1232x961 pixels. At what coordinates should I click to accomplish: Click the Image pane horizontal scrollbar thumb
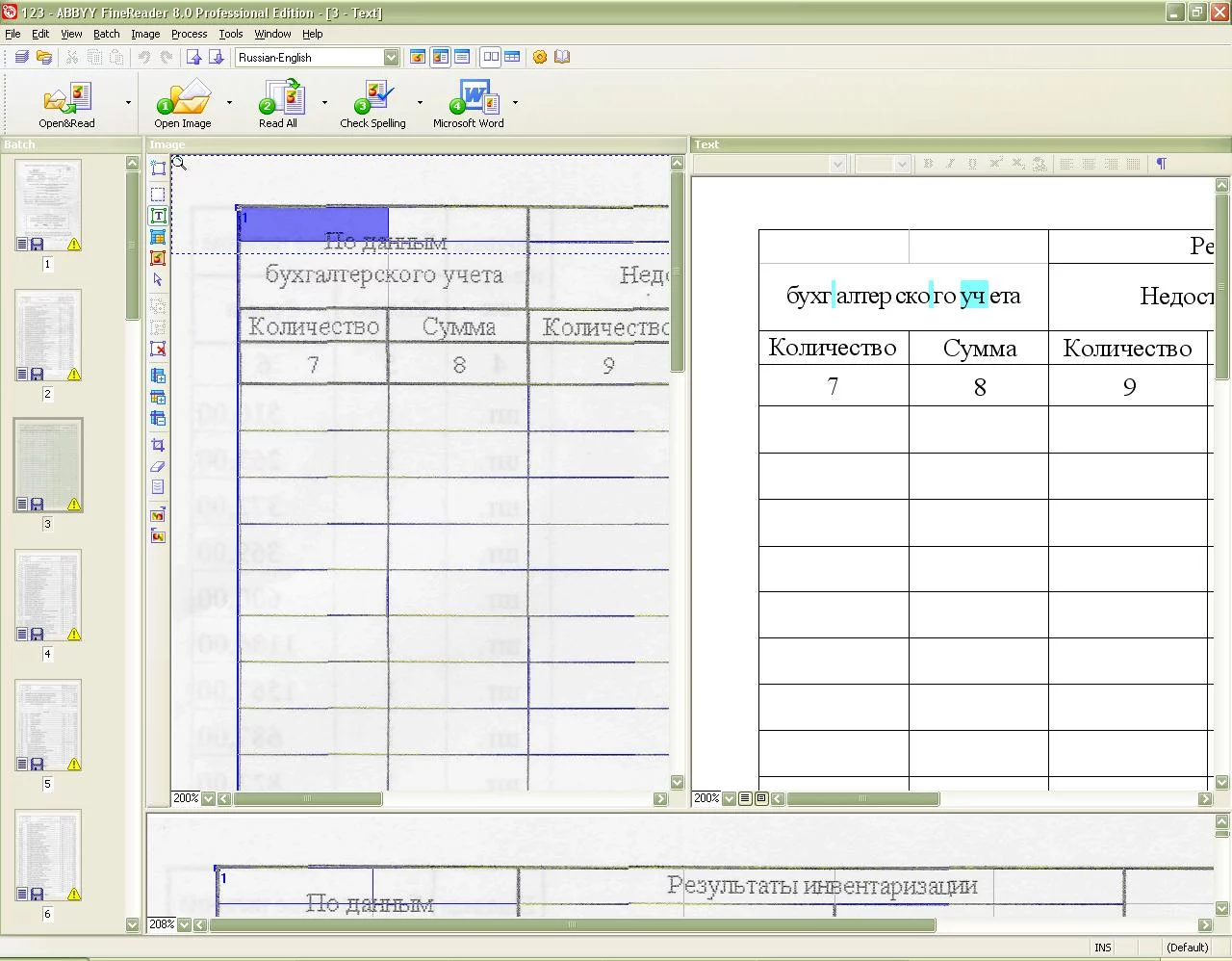308,798
